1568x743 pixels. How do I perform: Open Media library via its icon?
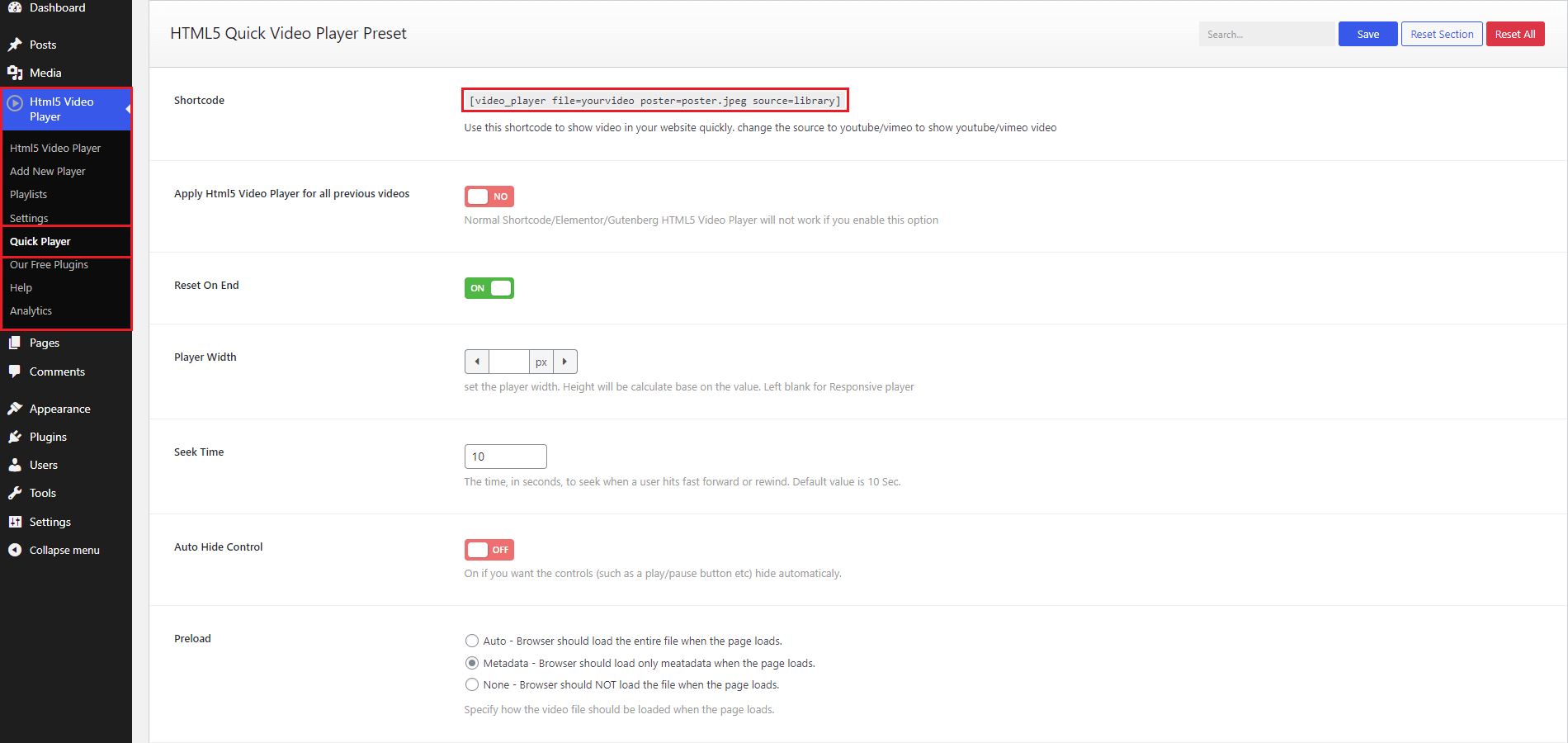point(17,73)
